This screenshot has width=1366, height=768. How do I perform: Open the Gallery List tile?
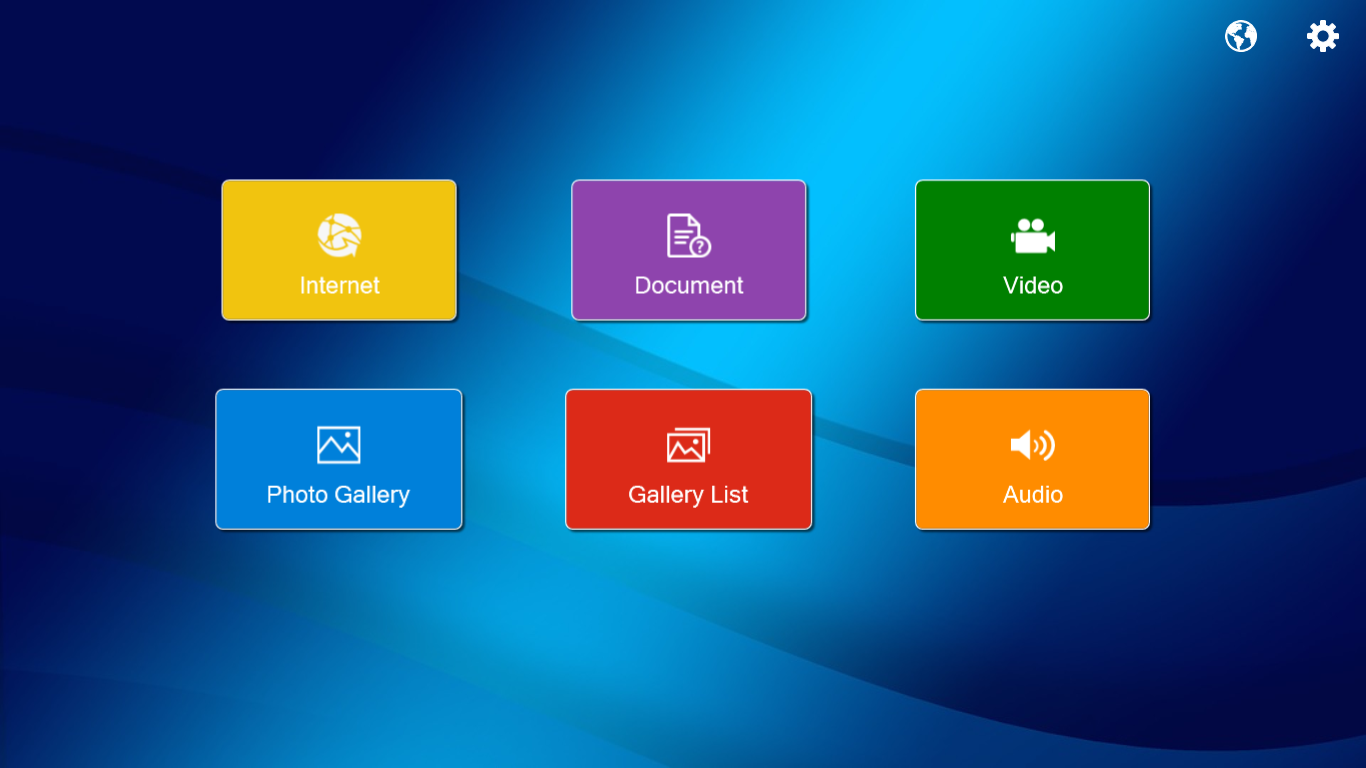click(x=688, y=459)
